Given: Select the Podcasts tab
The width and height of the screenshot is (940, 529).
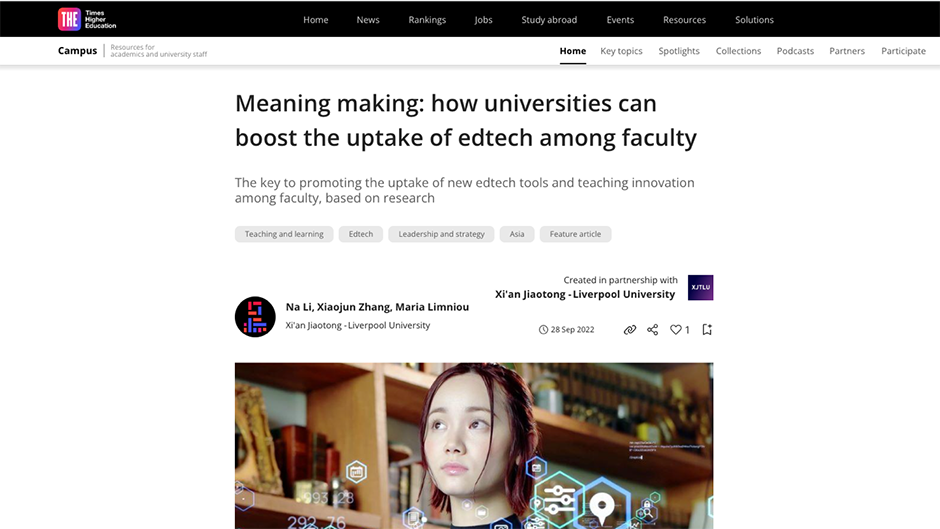Looking at the screenshot, I should (x=795, y=51).
